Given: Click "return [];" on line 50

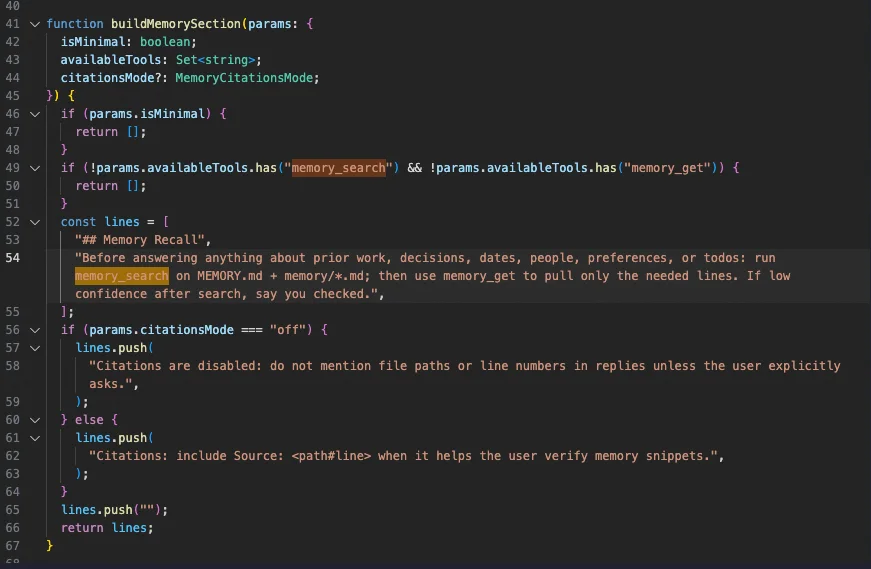Looking at the screenshot, I should pos(111,186).
